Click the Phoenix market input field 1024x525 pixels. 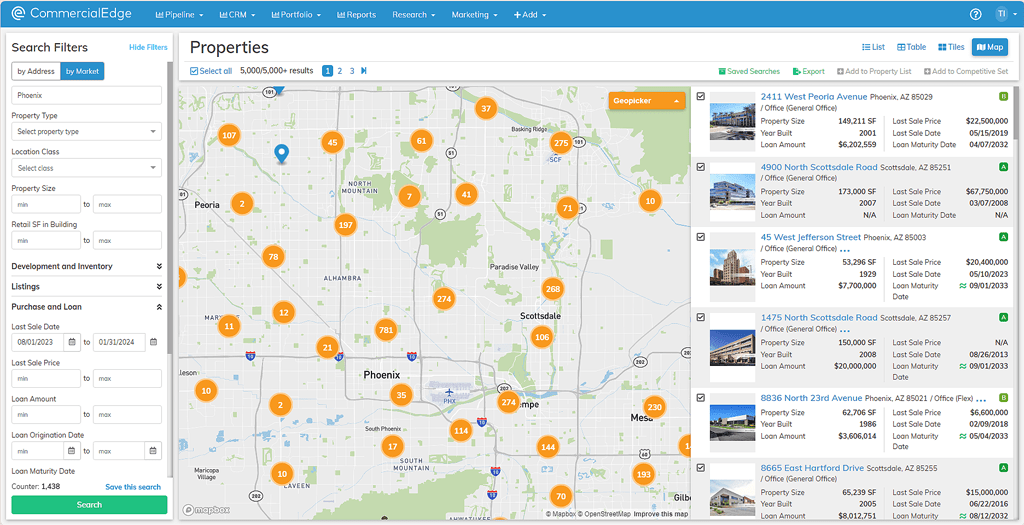click(x=86, y=95)
